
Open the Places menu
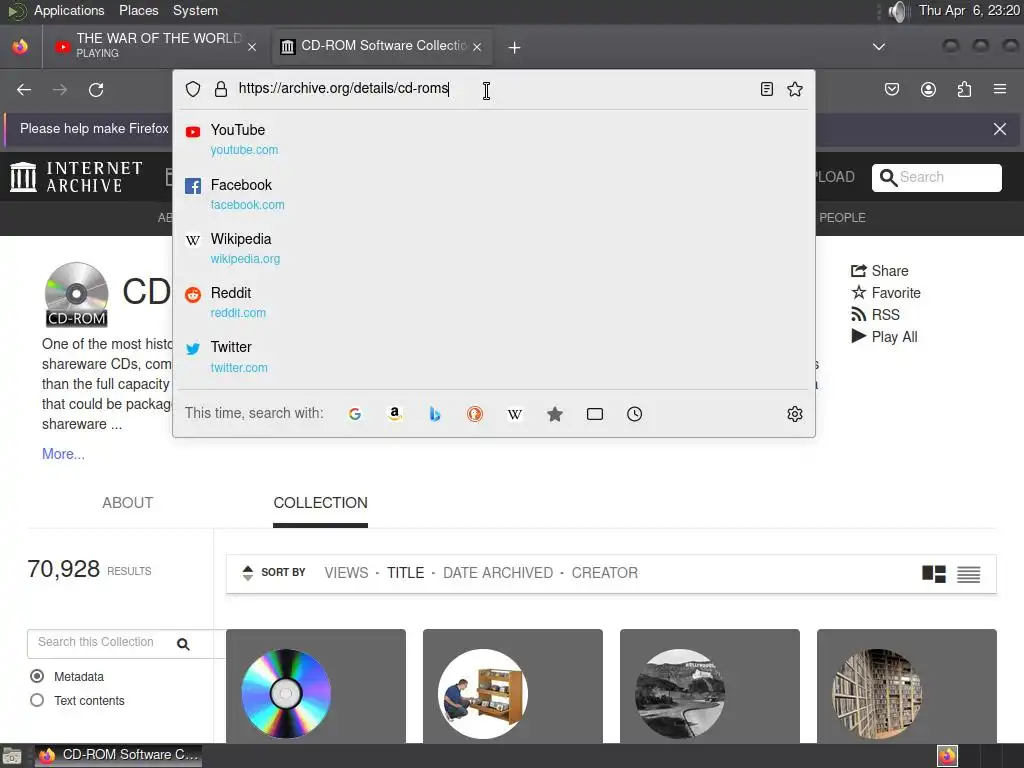(138, 10)
